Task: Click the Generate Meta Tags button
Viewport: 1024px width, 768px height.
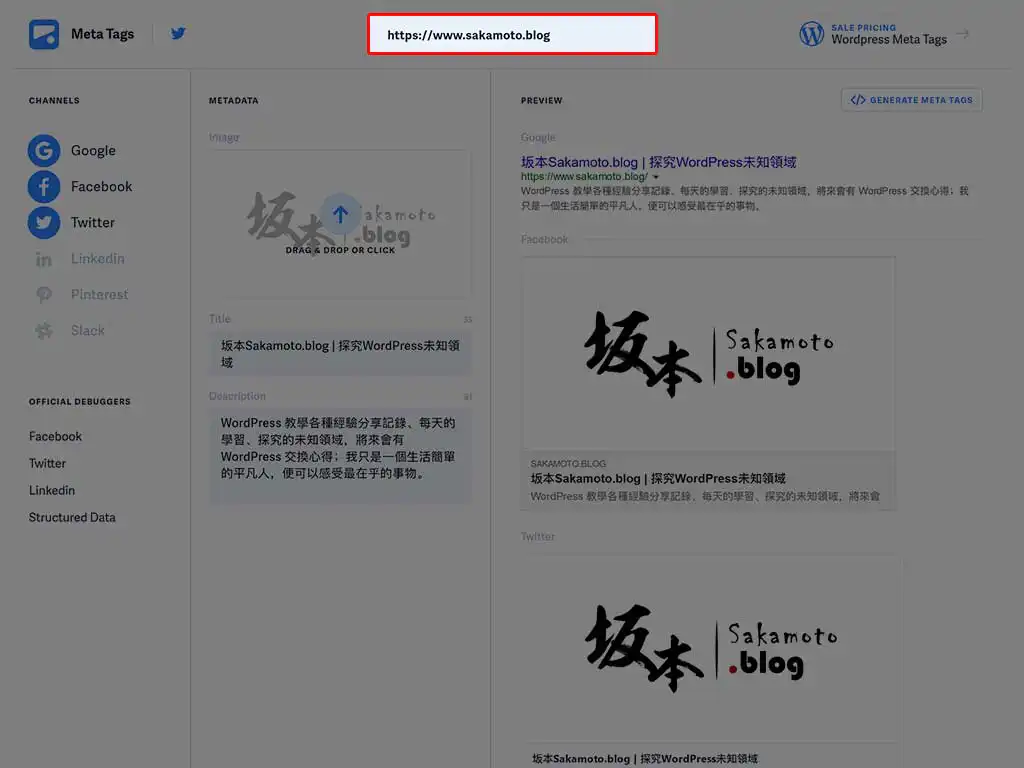Action: point(912,100)
